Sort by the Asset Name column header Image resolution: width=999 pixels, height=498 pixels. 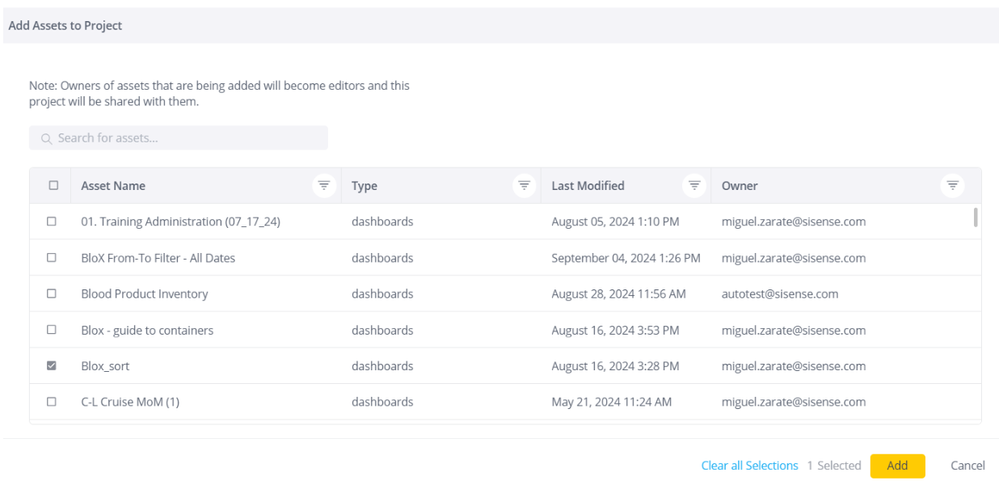tap(113, 186)
